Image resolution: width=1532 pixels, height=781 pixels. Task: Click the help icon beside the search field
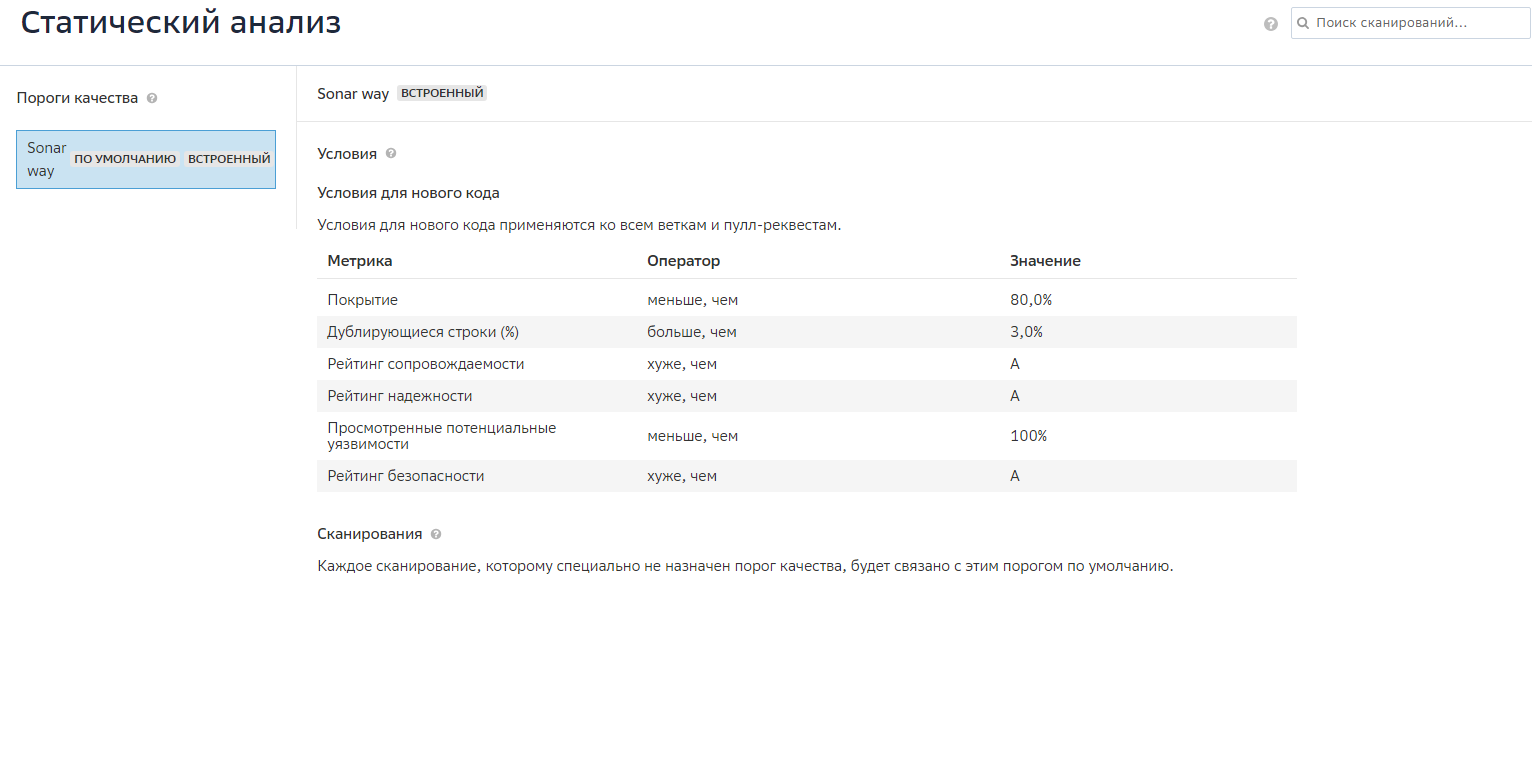tap(1271, 24)
